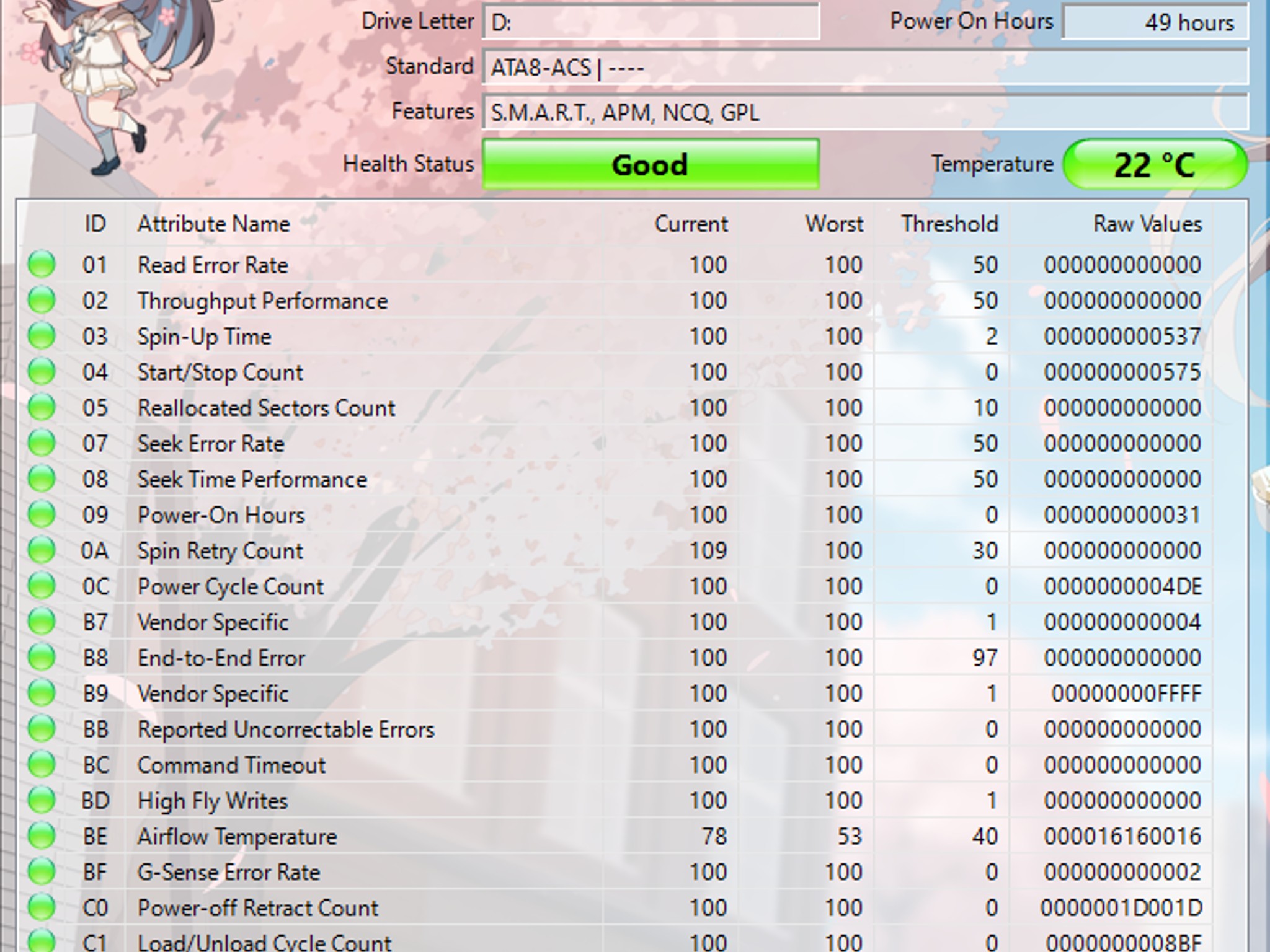
Task: Select the Reallocated Sectors Count attribute name
Action: (x=266, y=408)
